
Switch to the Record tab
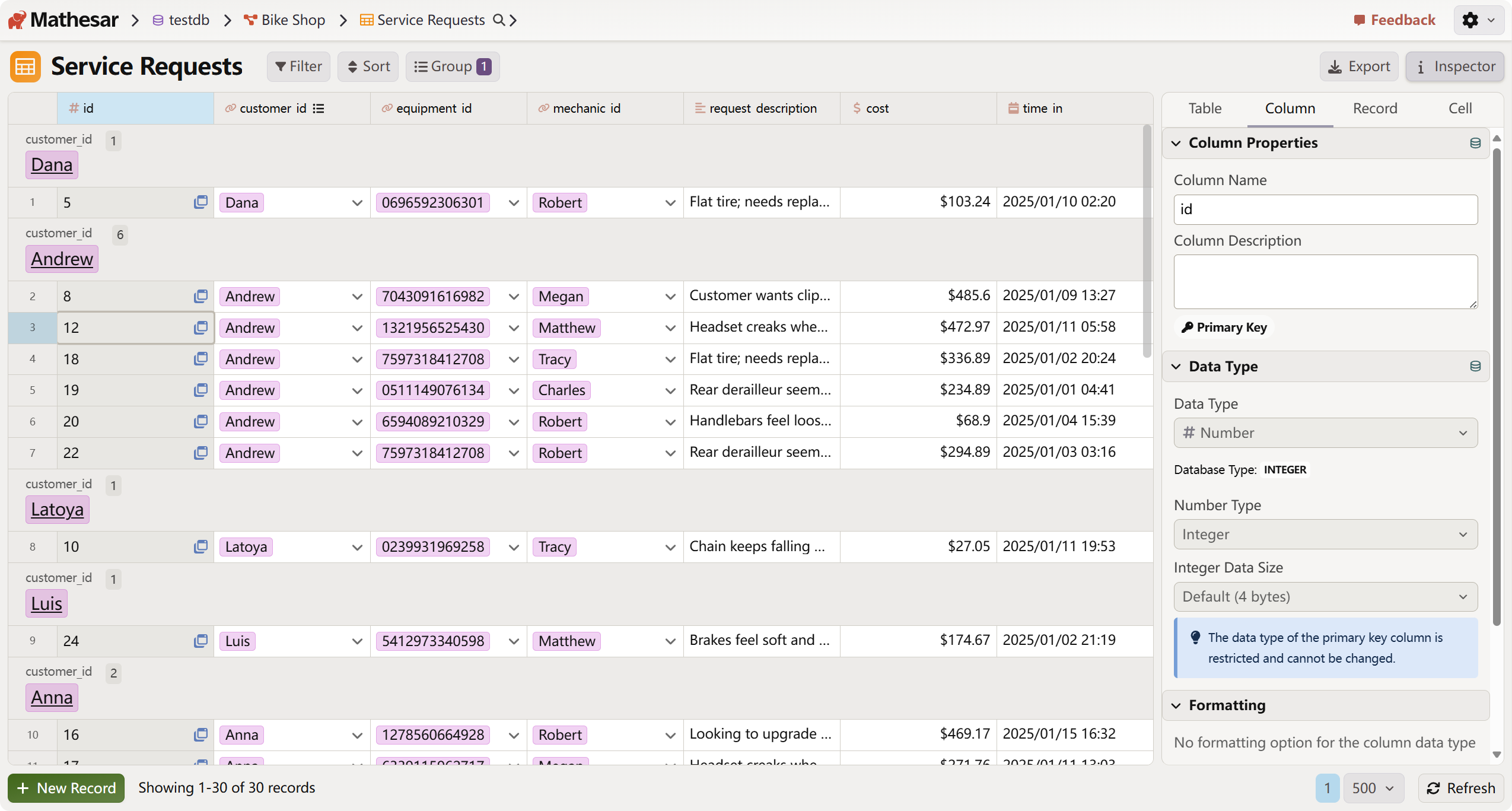[1374, 109]
